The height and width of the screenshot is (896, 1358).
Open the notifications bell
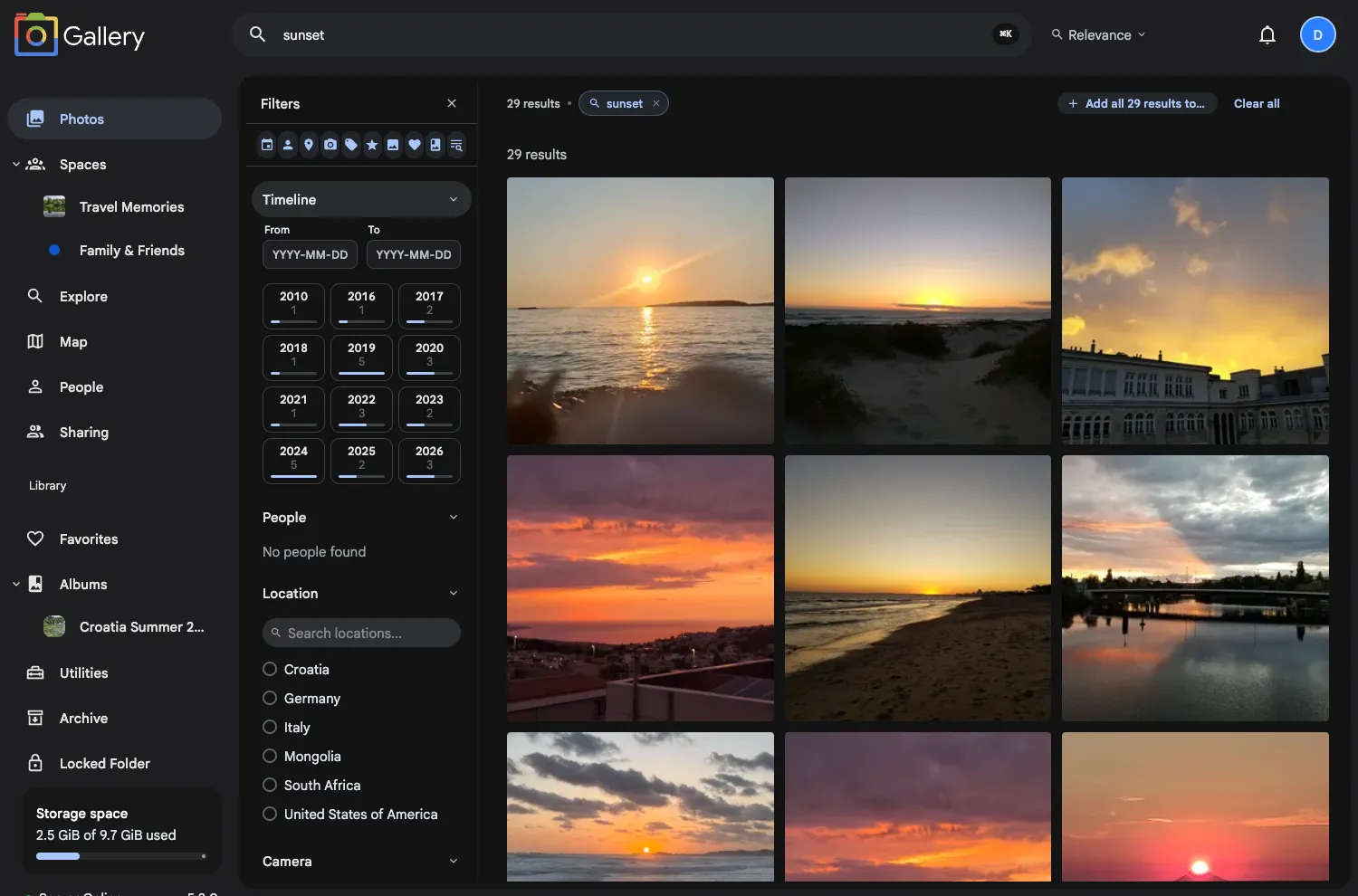point(1267,34)
